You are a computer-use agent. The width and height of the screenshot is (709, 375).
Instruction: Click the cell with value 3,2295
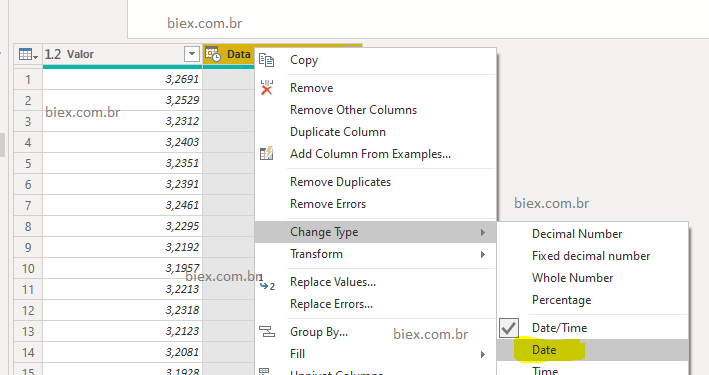coord(123,227)
